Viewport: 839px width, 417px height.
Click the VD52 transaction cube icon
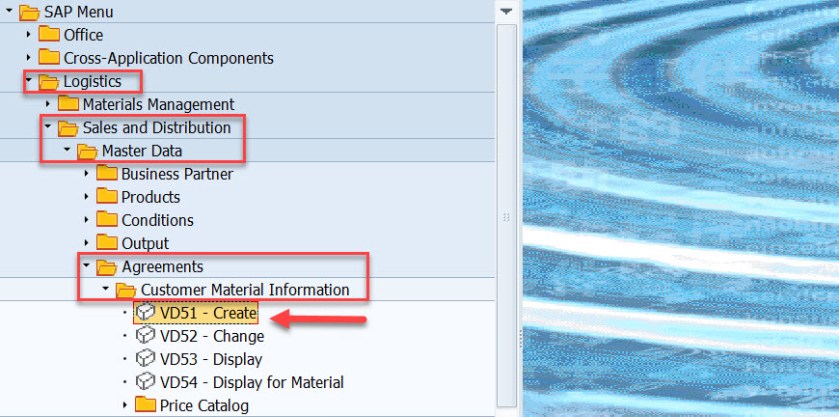click(145, 336)
